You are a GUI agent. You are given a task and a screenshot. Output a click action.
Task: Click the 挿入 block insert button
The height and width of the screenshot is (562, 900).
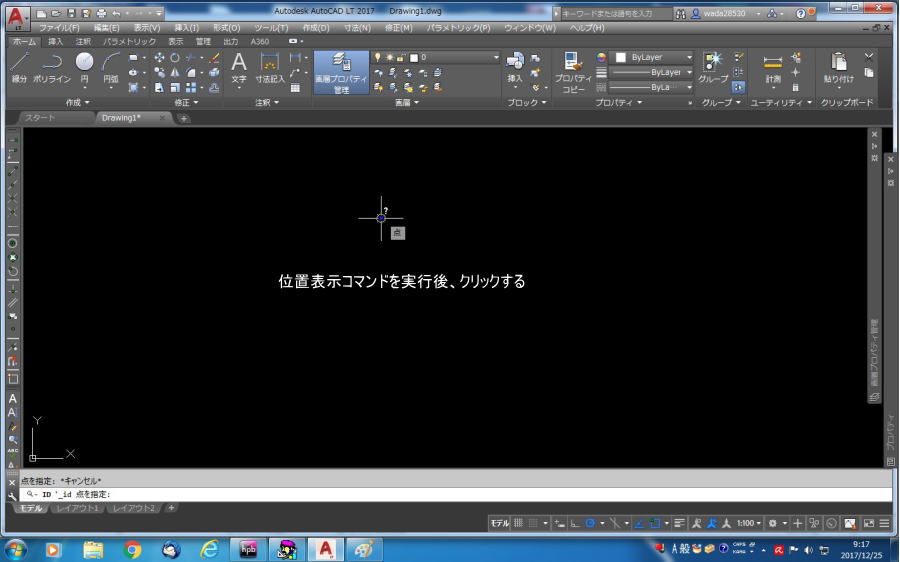(x=514, y=68)
